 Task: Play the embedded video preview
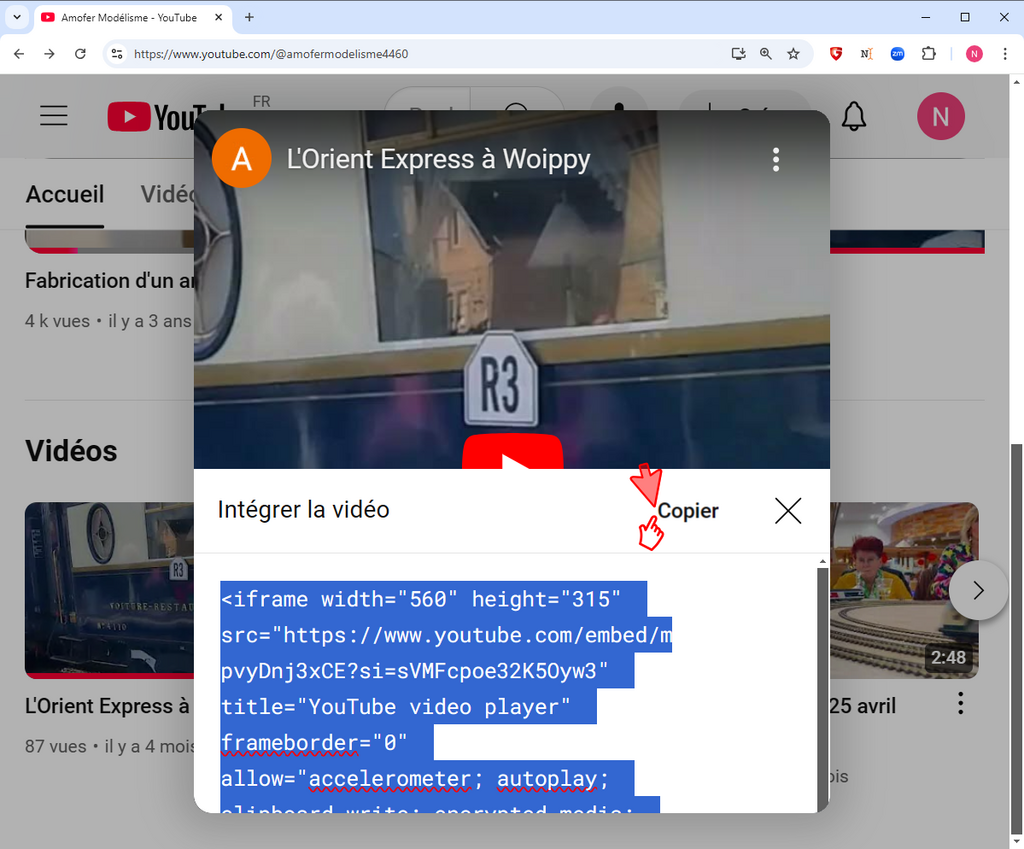(x=513, y=451)
